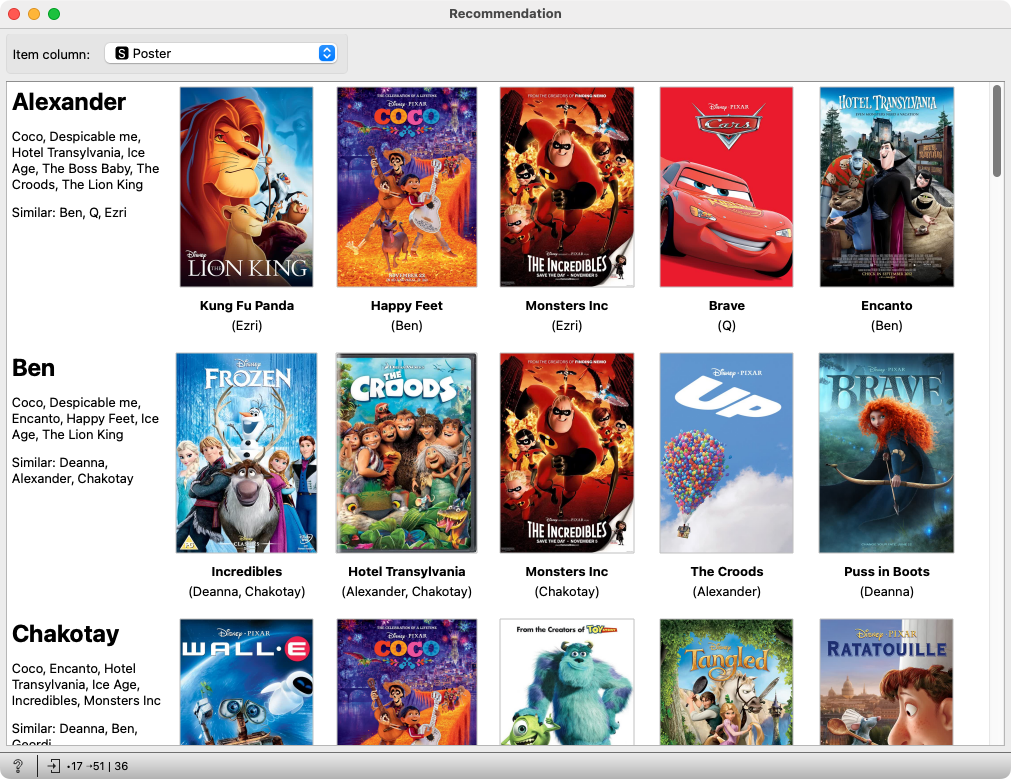Screen dimensions: 1011x779
Task: Click The Croods caption under Up poster
Action: 727,571
